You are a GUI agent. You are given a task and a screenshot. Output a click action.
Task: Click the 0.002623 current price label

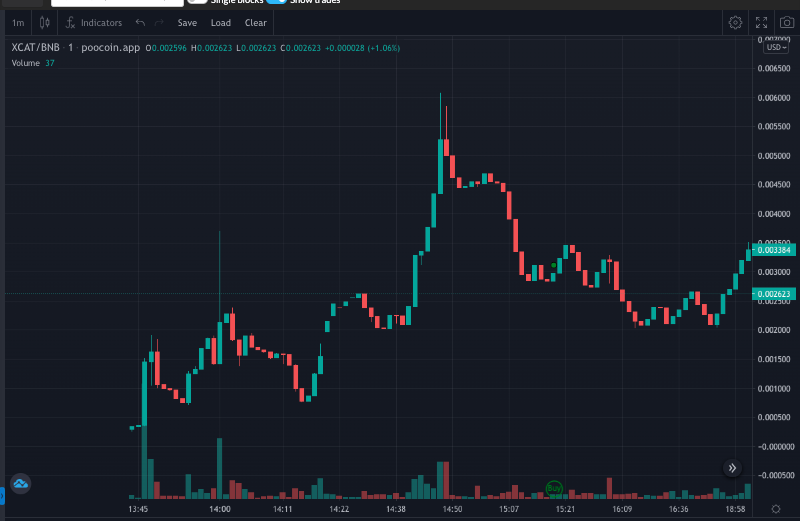click(774, 294)
